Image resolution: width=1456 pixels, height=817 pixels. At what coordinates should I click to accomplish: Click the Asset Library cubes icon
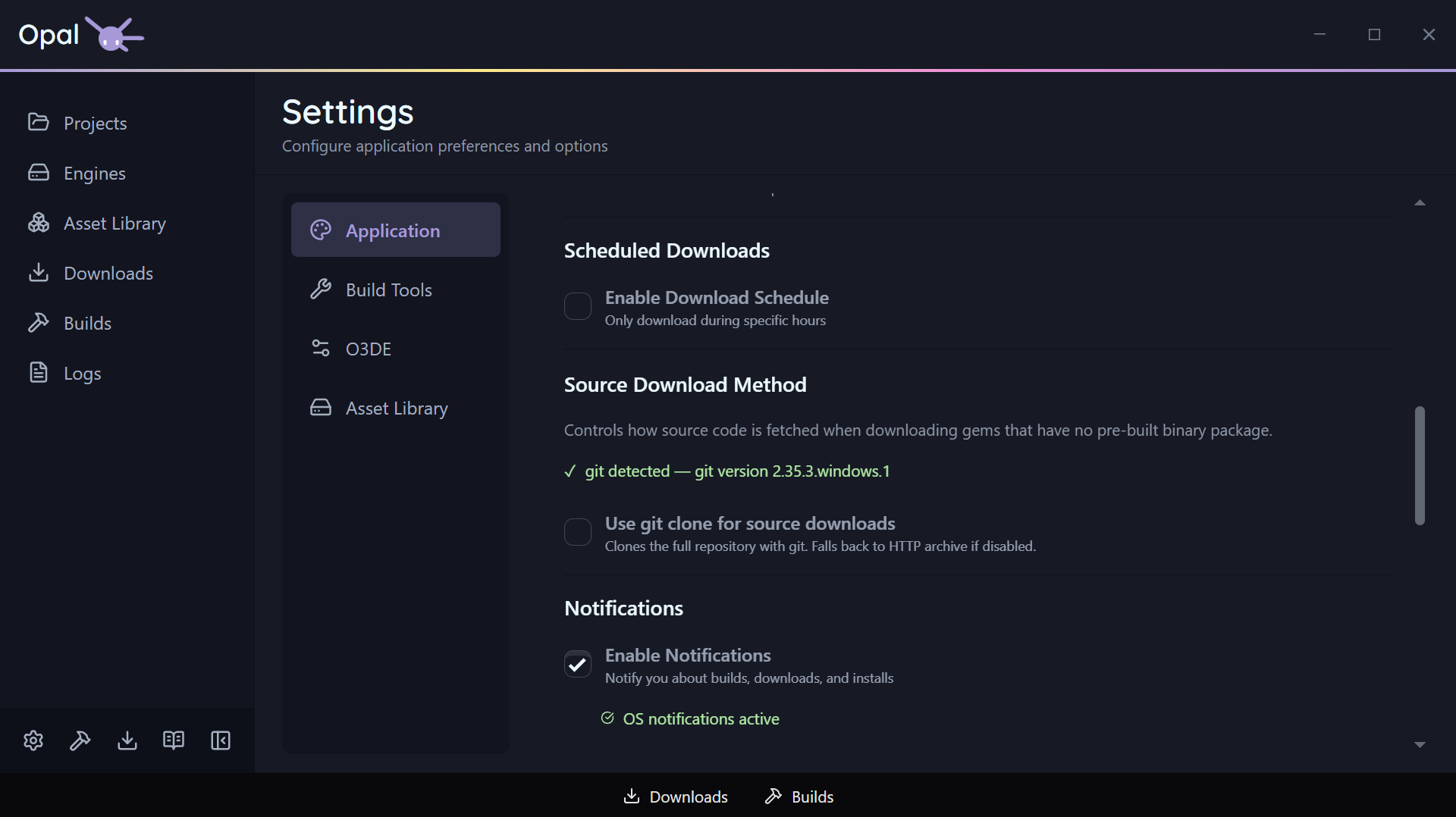pyautogui.click(x=38, y=222)
